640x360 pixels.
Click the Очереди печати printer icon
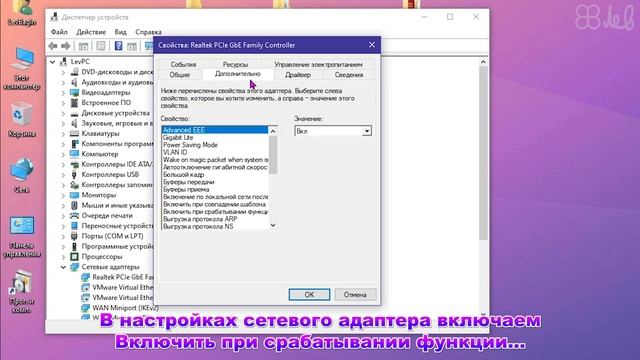[x=74, y=216]
